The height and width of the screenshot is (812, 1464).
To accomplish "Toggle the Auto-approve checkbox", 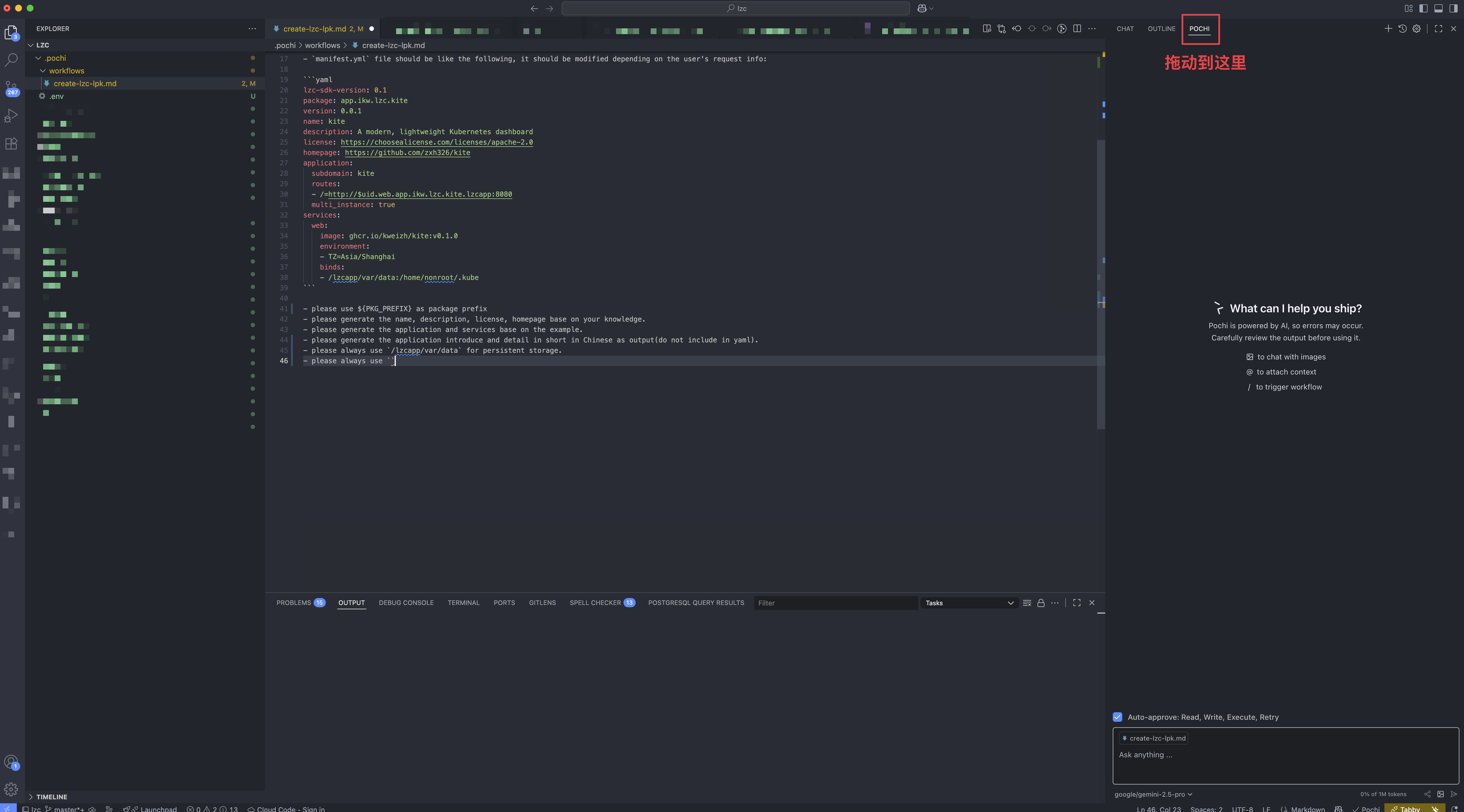I will coord(1117,717).
